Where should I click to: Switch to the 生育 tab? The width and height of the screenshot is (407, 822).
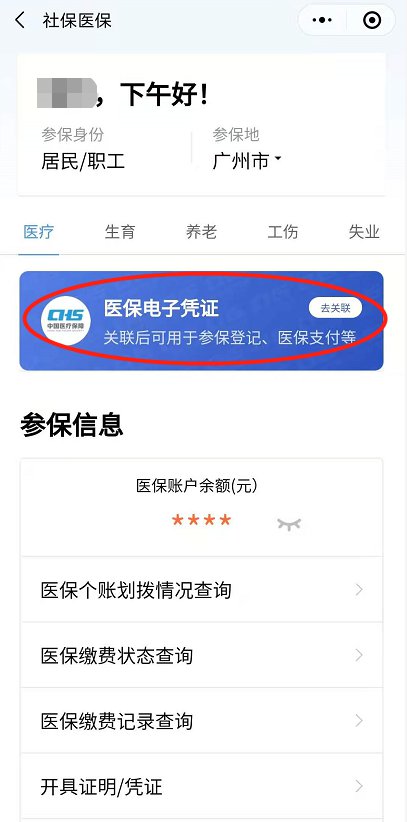120,232
